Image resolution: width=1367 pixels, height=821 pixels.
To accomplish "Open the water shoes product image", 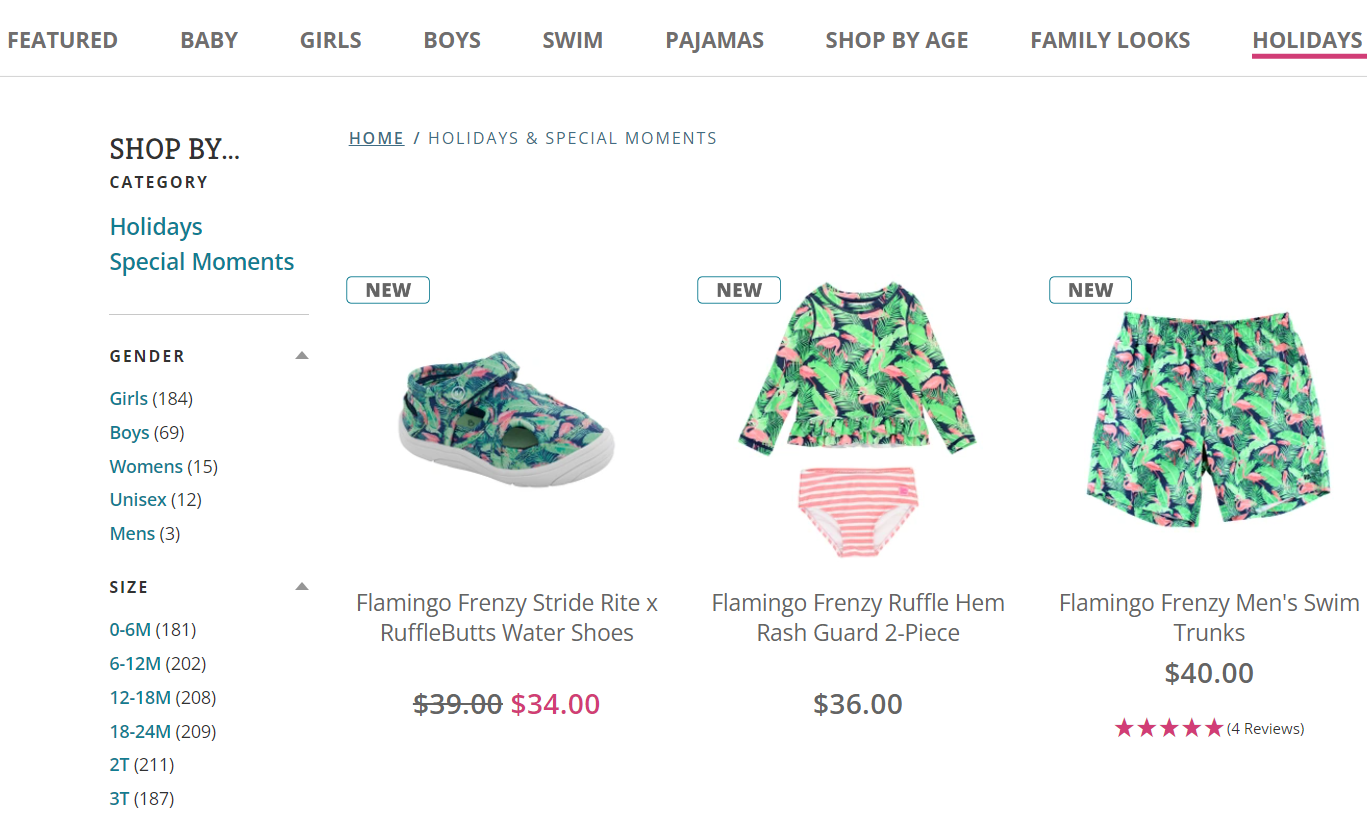I will click(x=506, y=420).
